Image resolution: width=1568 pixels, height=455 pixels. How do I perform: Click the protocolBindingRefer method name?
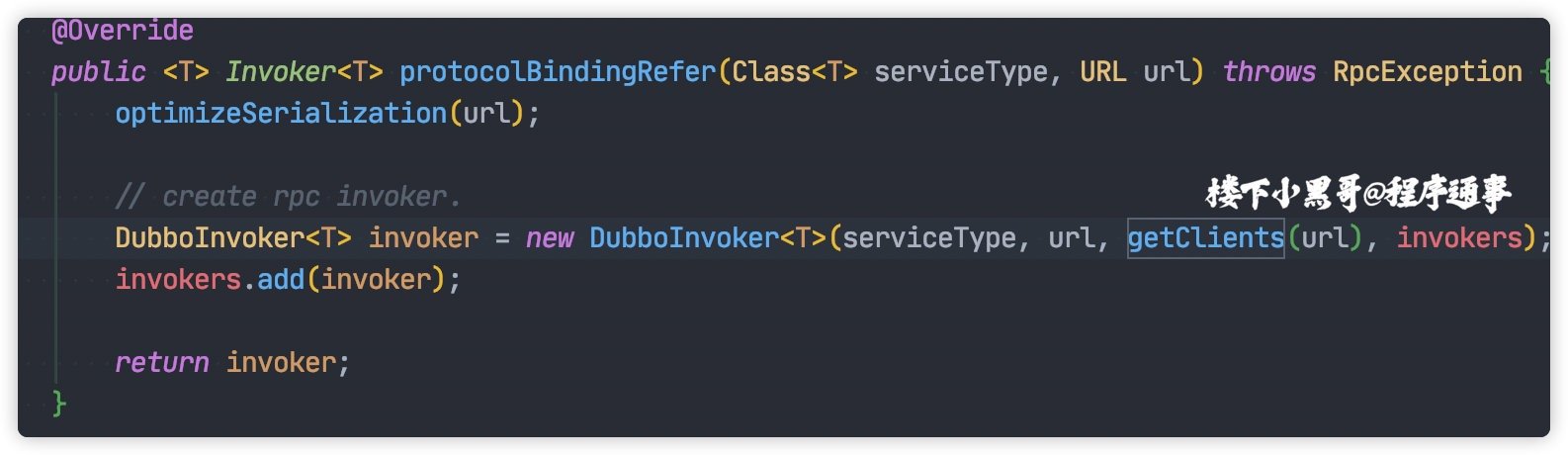tap(558, 72)
